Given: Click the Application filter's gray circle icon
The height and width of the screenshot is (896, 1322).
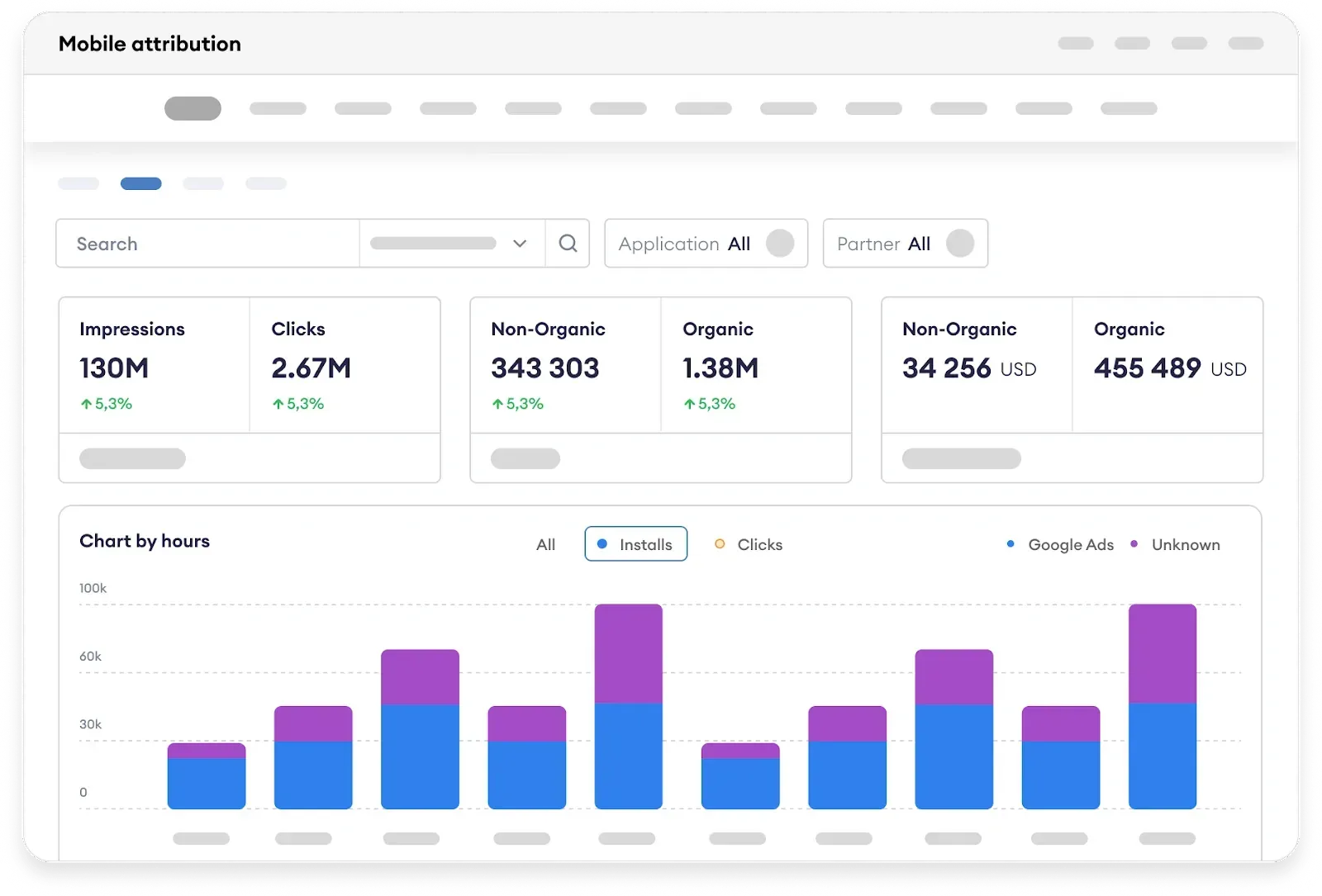Looking at the screenshot, I should click(780, 244).
